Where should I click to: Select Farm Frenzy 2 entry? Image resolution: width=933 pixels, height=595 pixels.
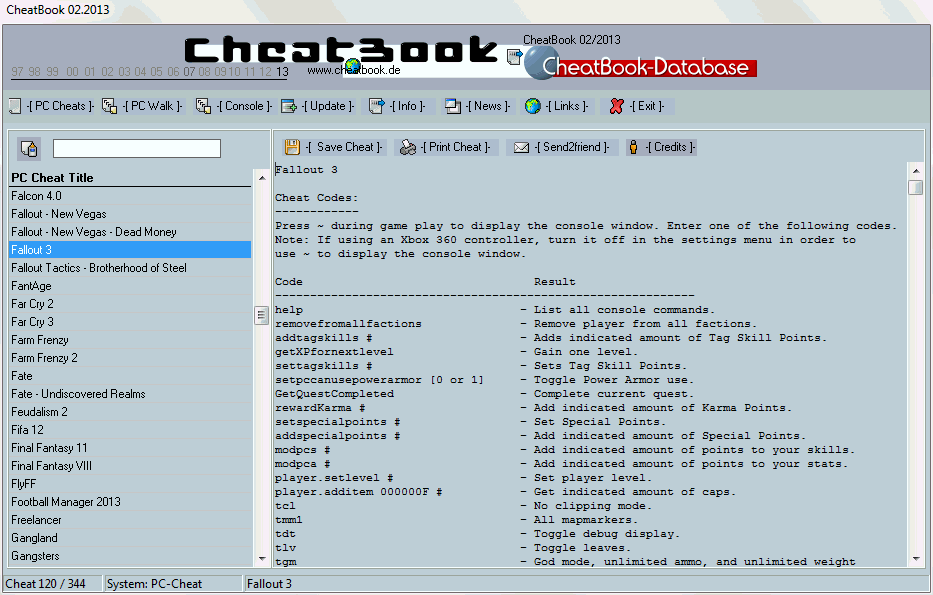coord(131,358)
